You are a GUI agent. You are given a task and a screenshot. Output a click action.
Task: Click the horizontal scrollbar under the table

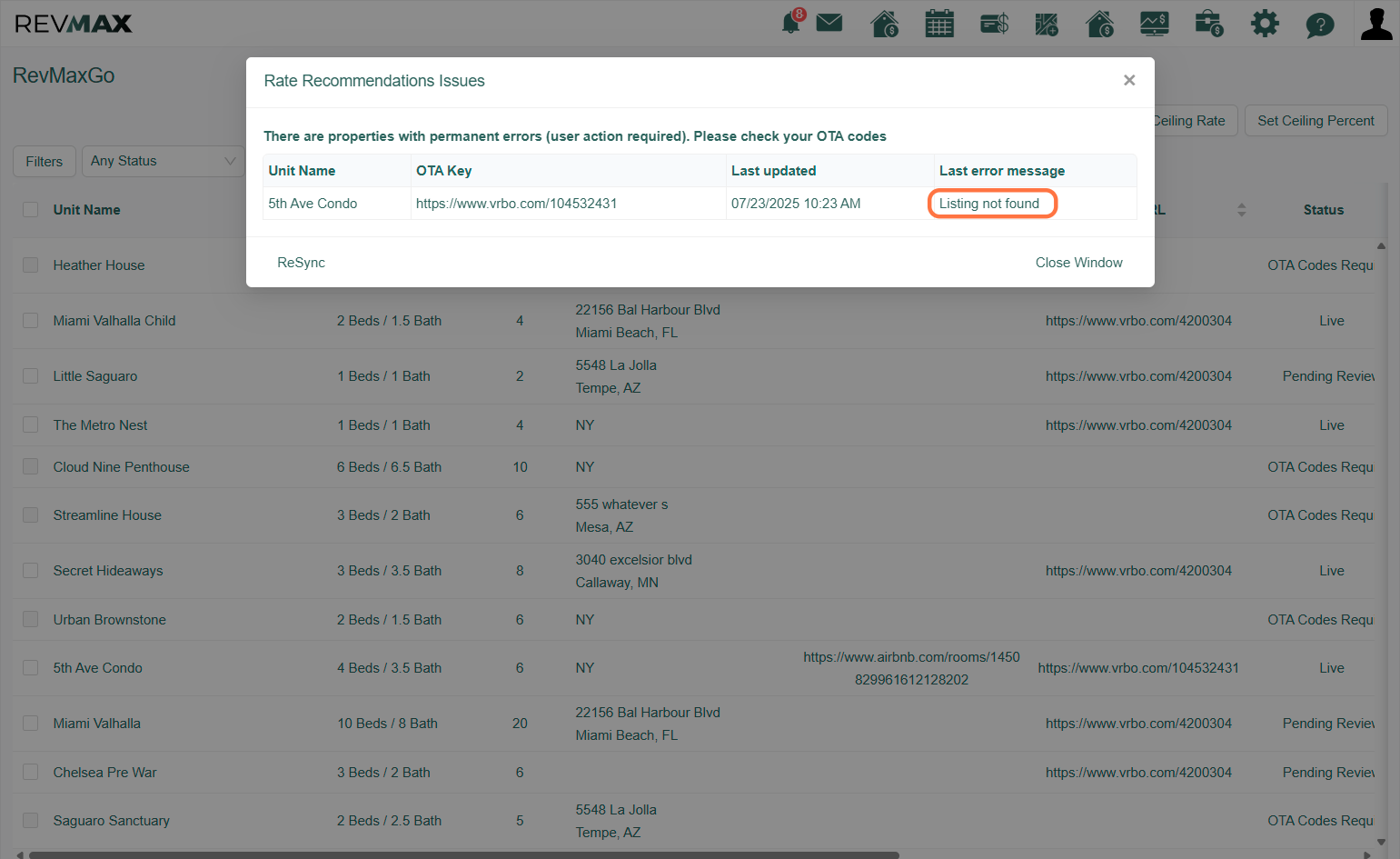[463, 854]
